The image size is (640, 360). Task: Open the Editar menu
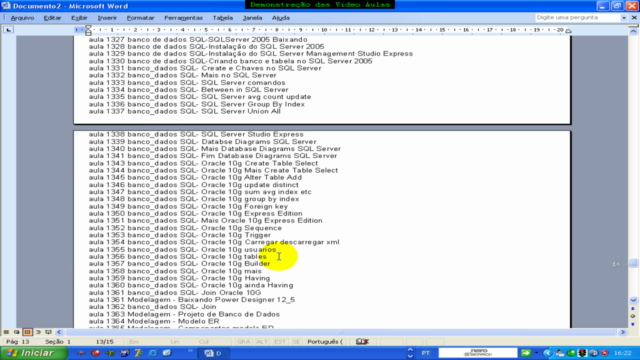pyautogui.click(x=52, y=18)
